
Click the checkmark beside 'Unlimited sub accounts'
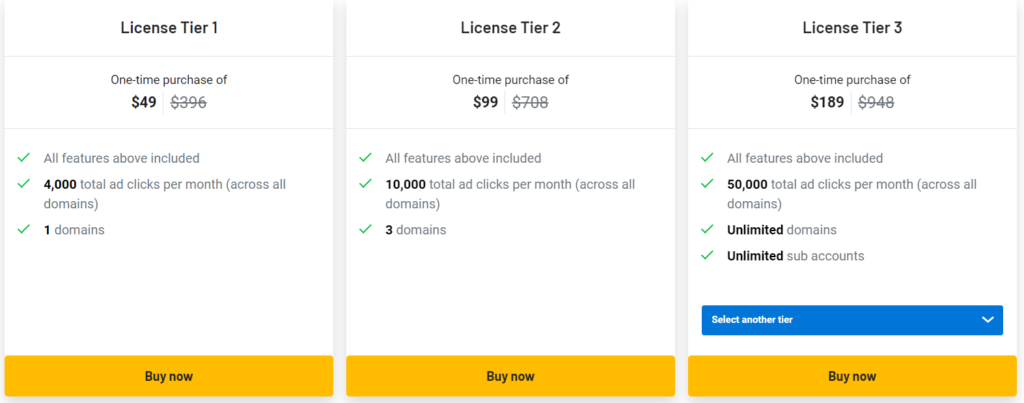tap(708, 256)
